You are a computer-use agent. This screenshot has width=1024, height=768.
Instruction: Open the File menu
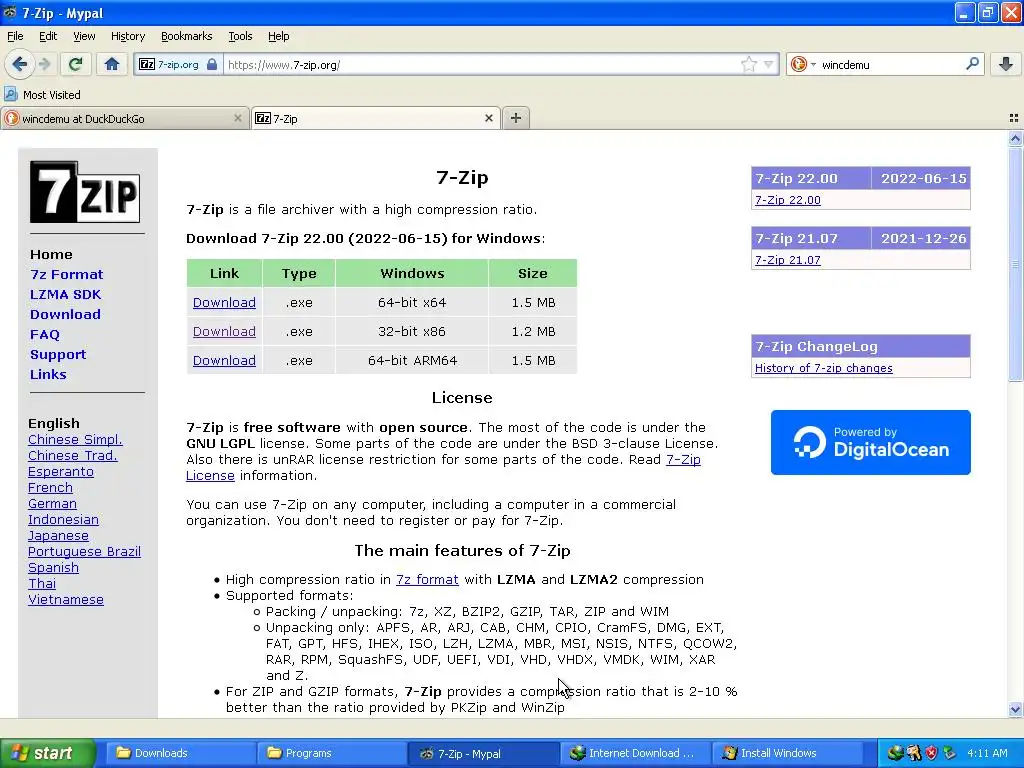point(15,36)
